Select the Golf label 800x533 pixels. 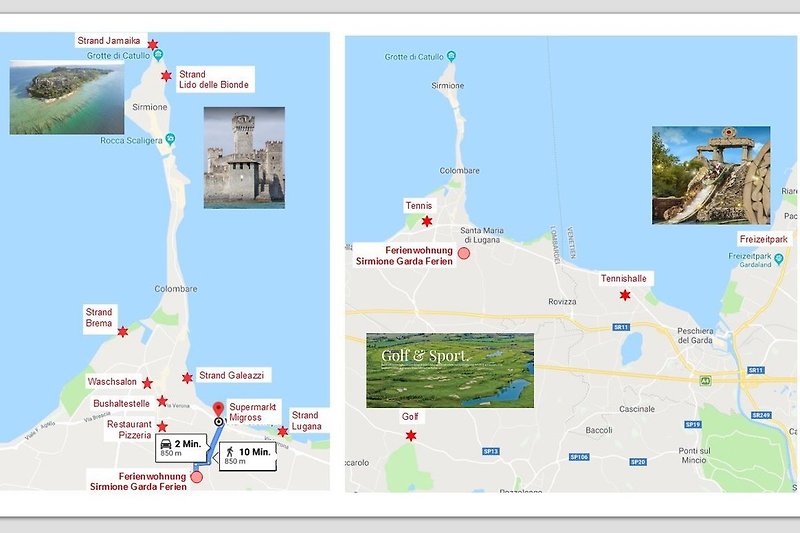[410, 417]
